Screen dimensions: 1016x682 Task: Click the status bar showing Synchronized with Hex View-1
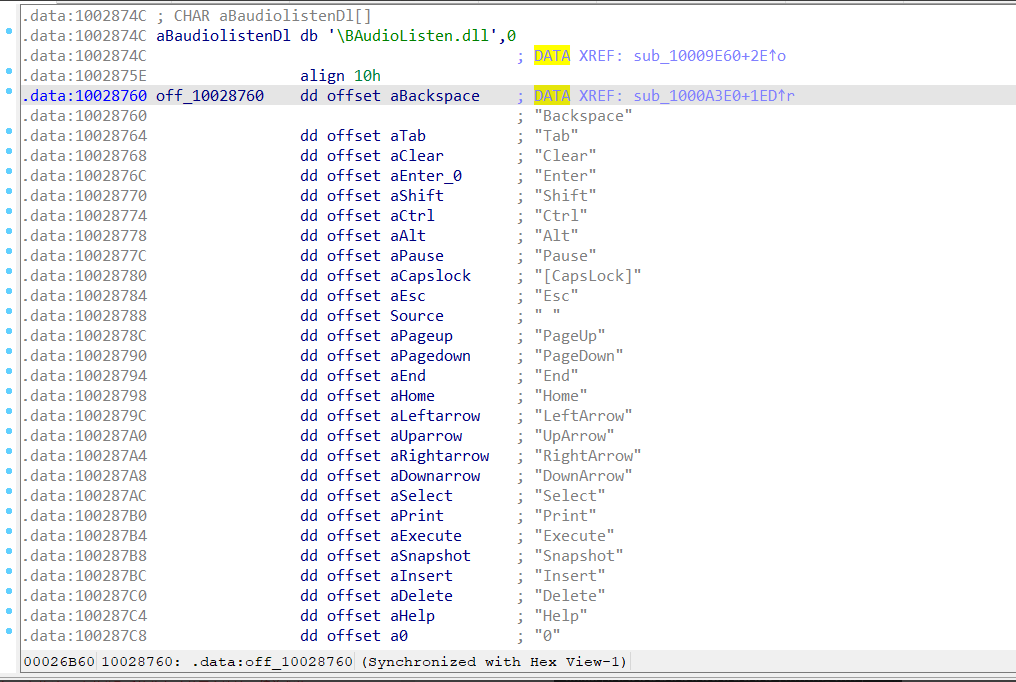[x=494, y=662]
